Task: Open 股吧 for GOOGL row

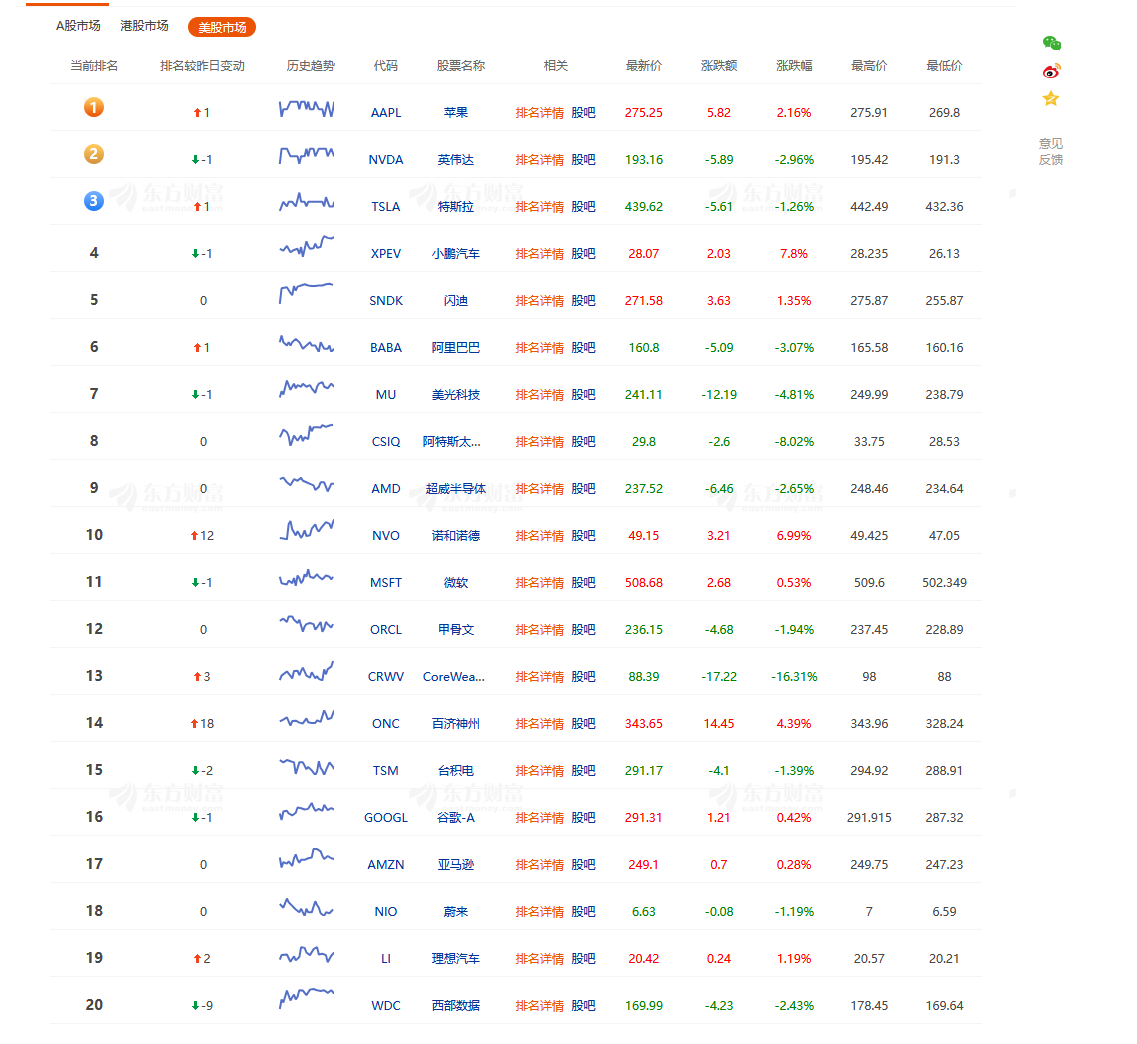Action: (x=584, y=818)
